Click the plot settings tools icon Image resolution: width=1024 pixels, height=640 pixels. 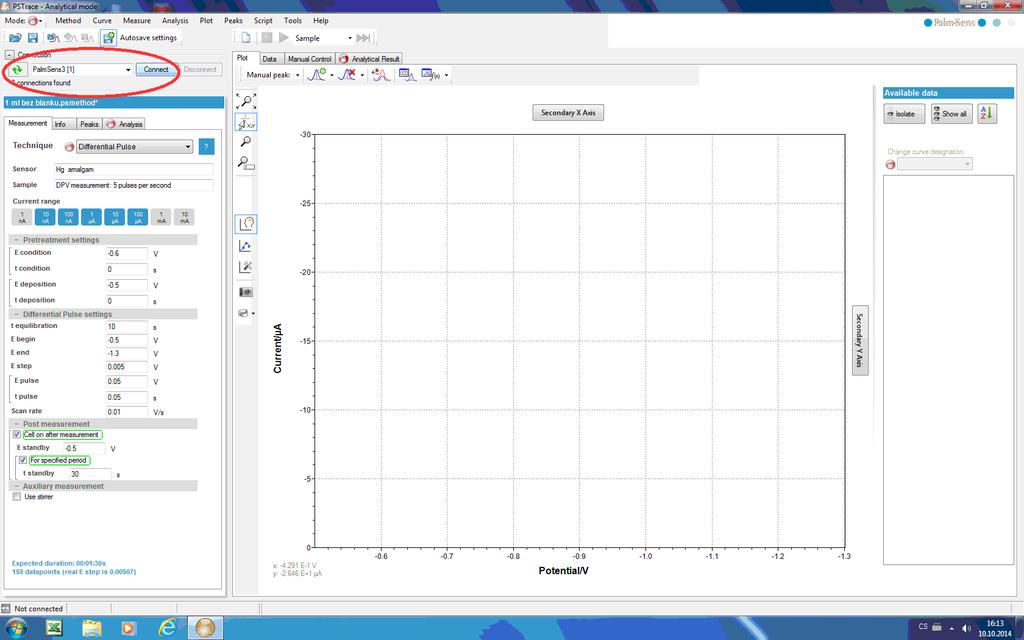246,266
